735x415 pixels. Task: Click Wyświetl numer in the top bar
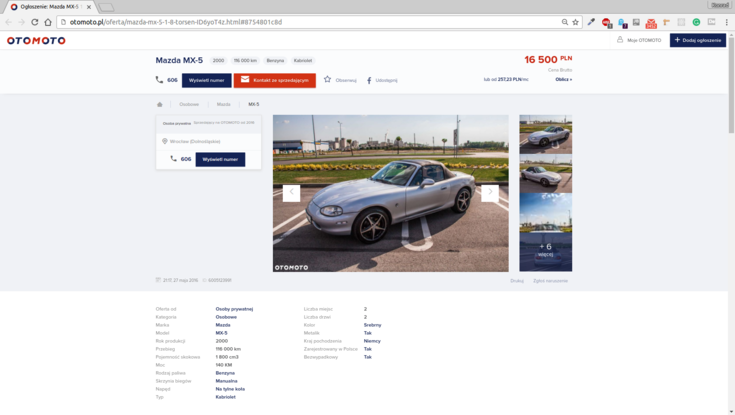[207, 80]
